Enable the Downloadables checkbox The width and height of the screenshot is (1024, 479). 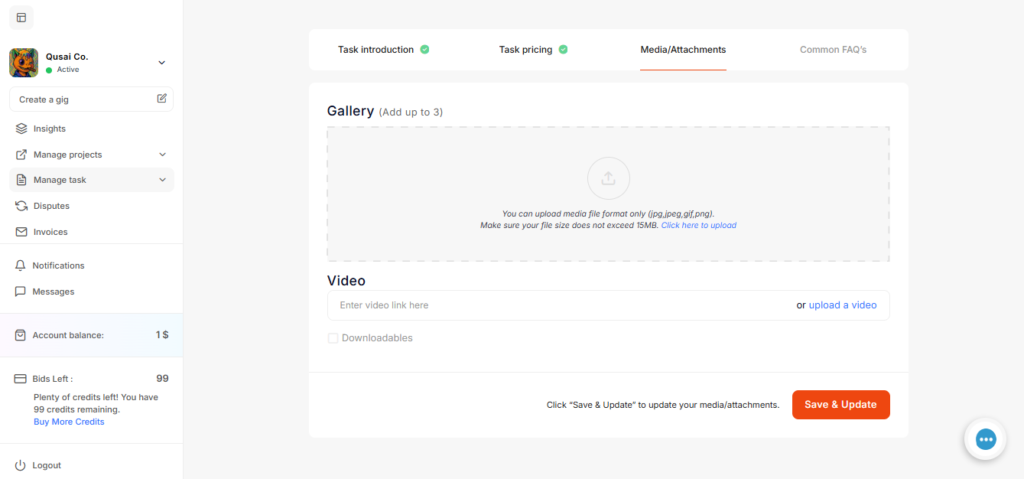point(333,338)
